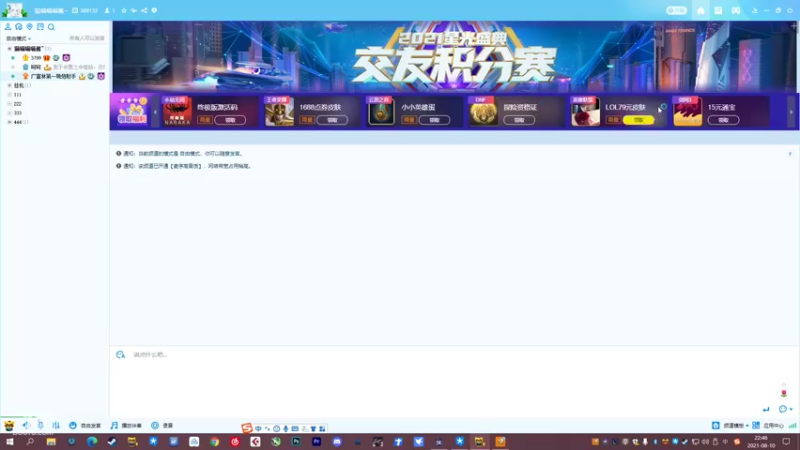Click the location pin icon in sidebar toolbar

point(30,27)
